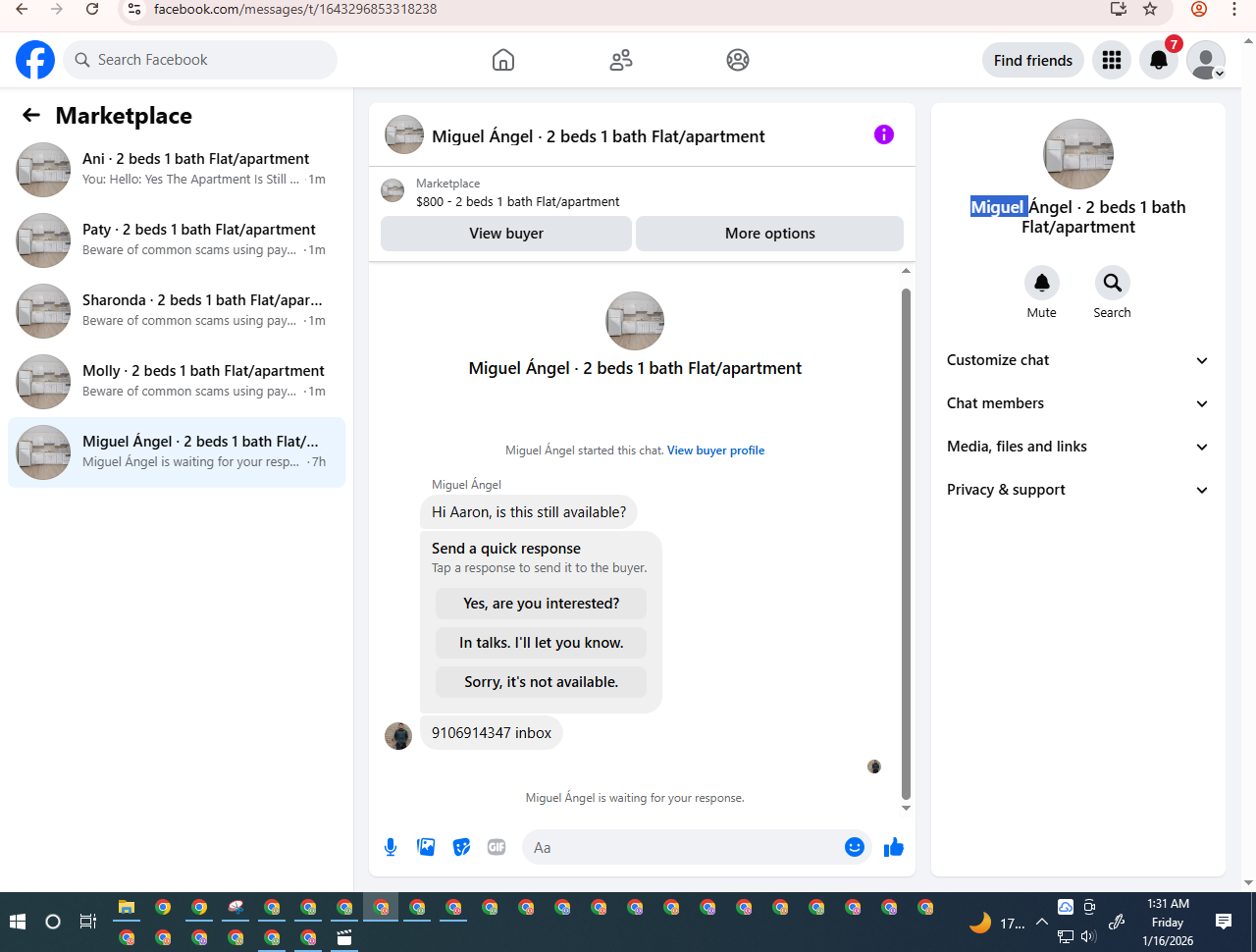This screenshot has height=952, width=1256.
Task: Mute this conversation
Action: (1042, 283)
